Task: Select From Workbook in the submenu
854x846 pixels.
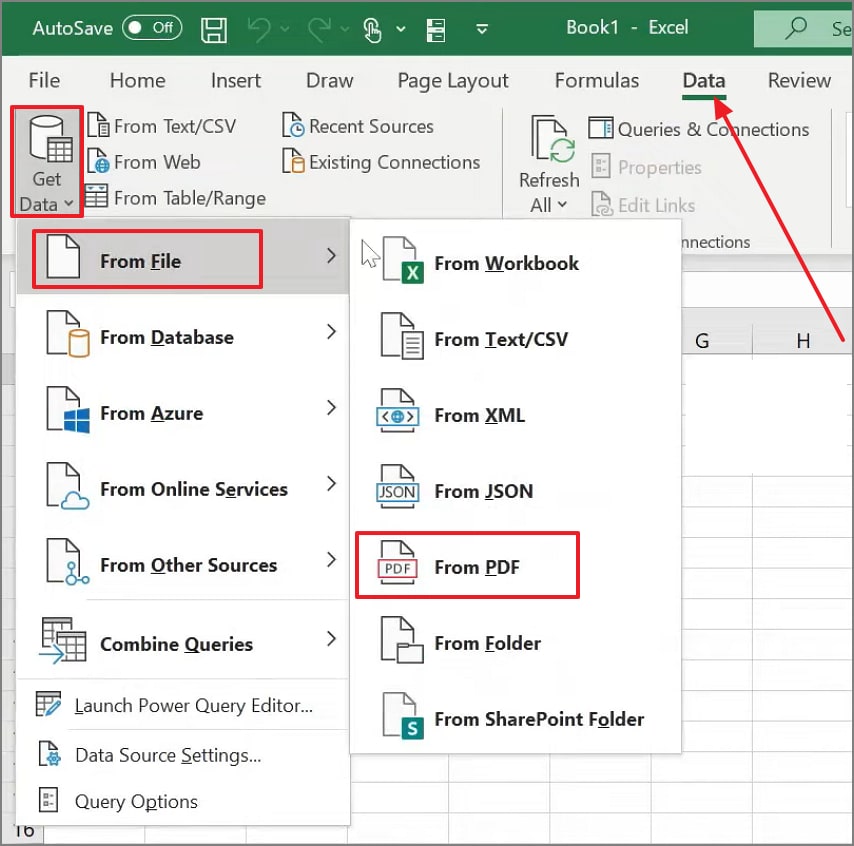Action: [x=506, y=263]
